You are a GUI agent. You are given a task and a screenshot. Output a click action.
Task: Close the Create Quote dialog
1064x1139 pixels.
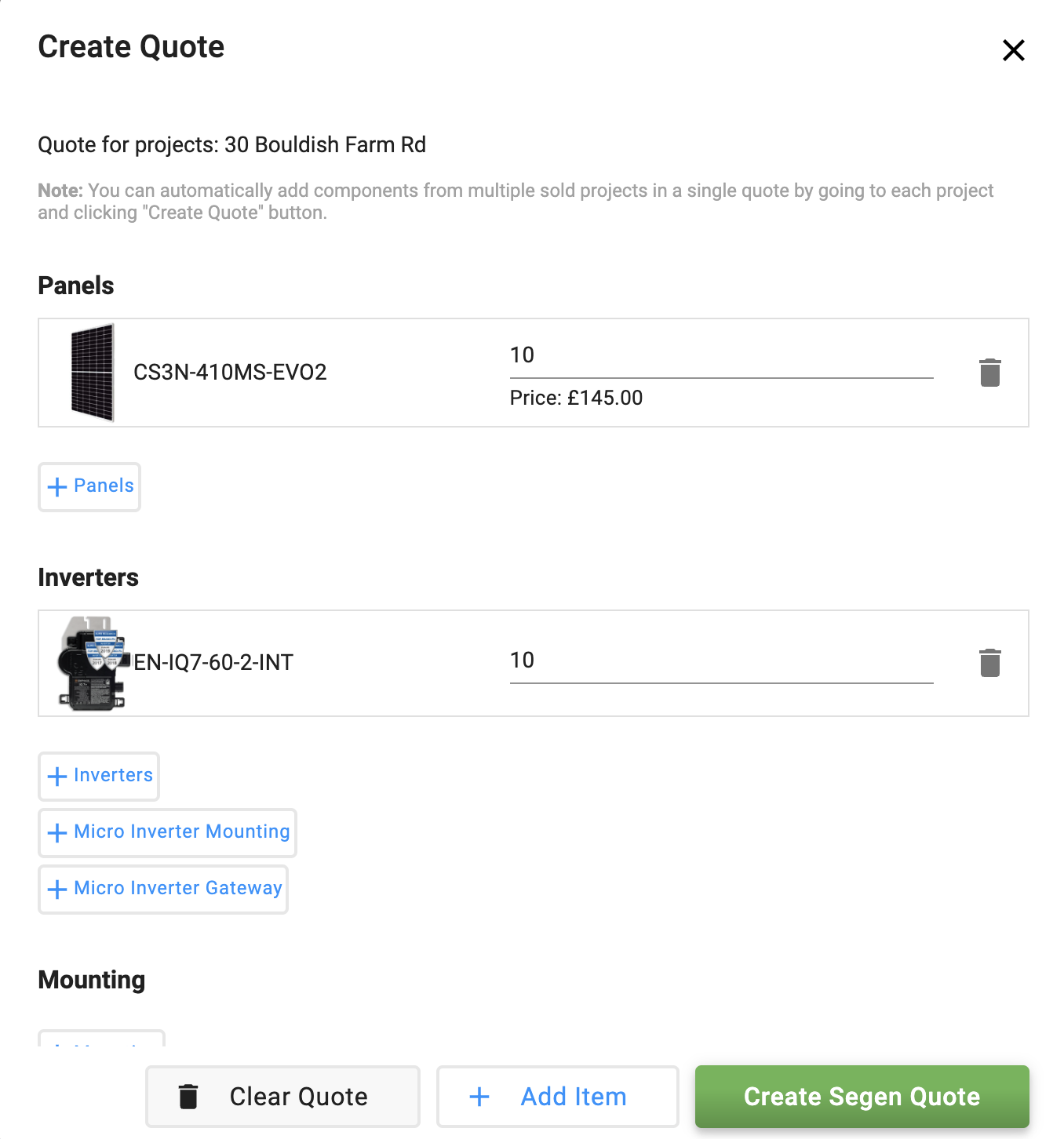[x=1014, y=50]
